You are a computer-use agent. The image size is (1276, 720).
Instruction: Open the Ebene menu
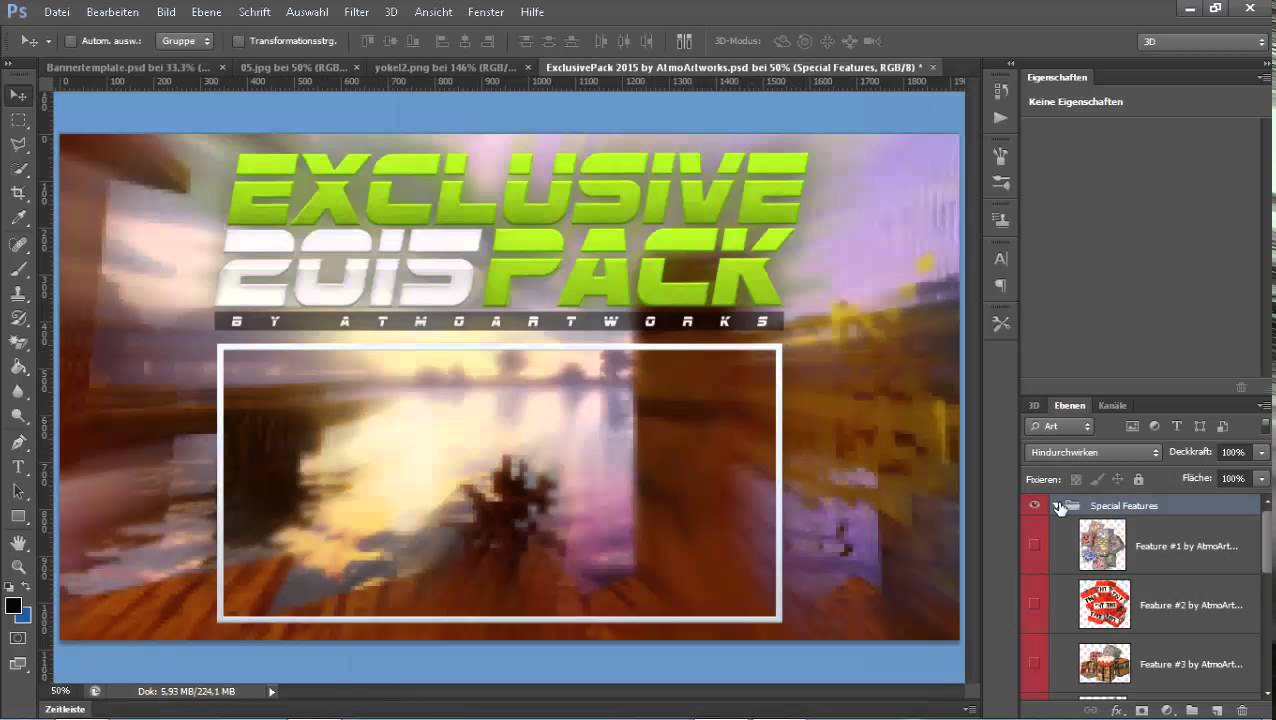(206, 12)
